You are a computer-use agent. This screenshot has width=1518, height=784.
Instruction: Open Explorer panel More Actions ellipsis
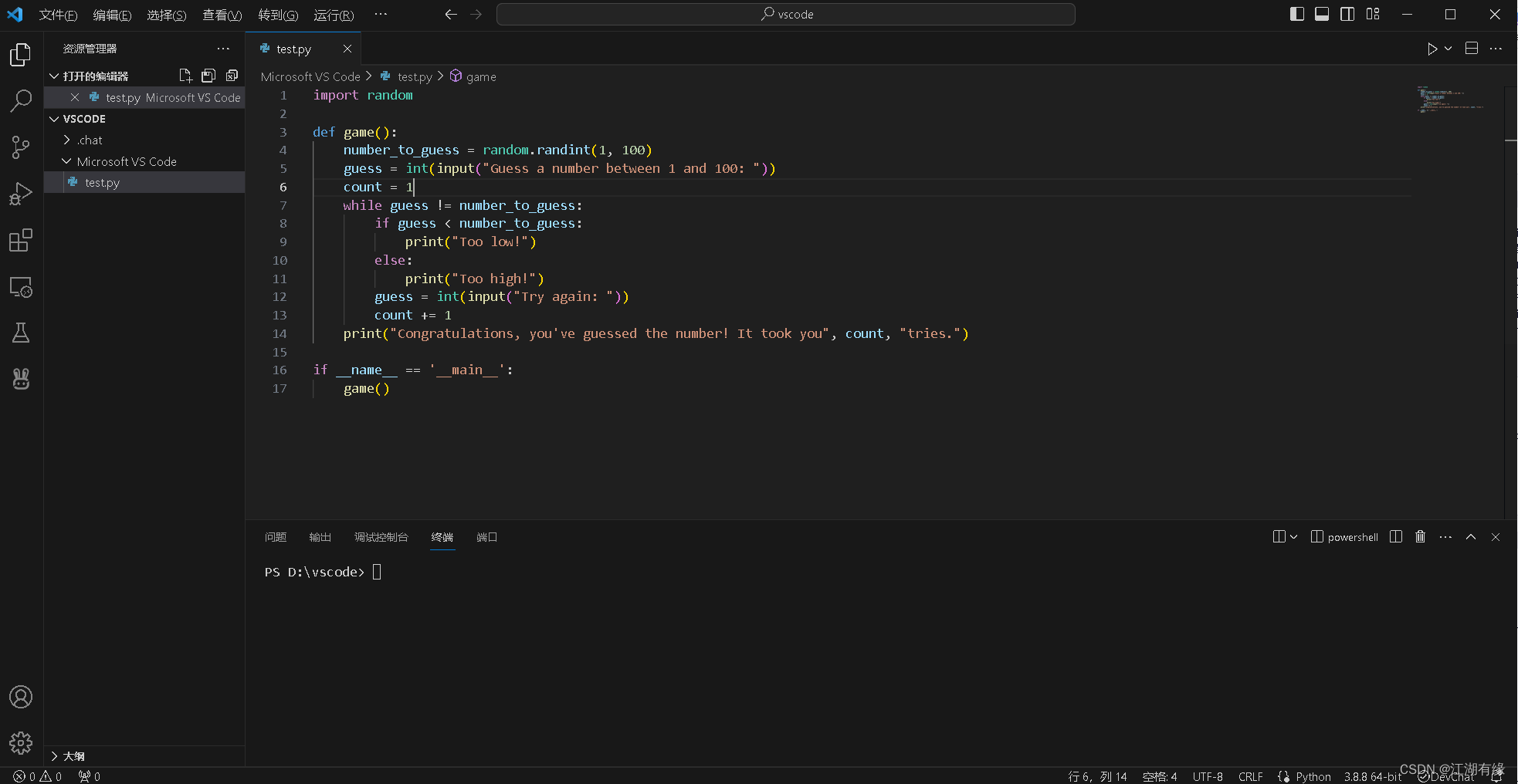point(223,49)
